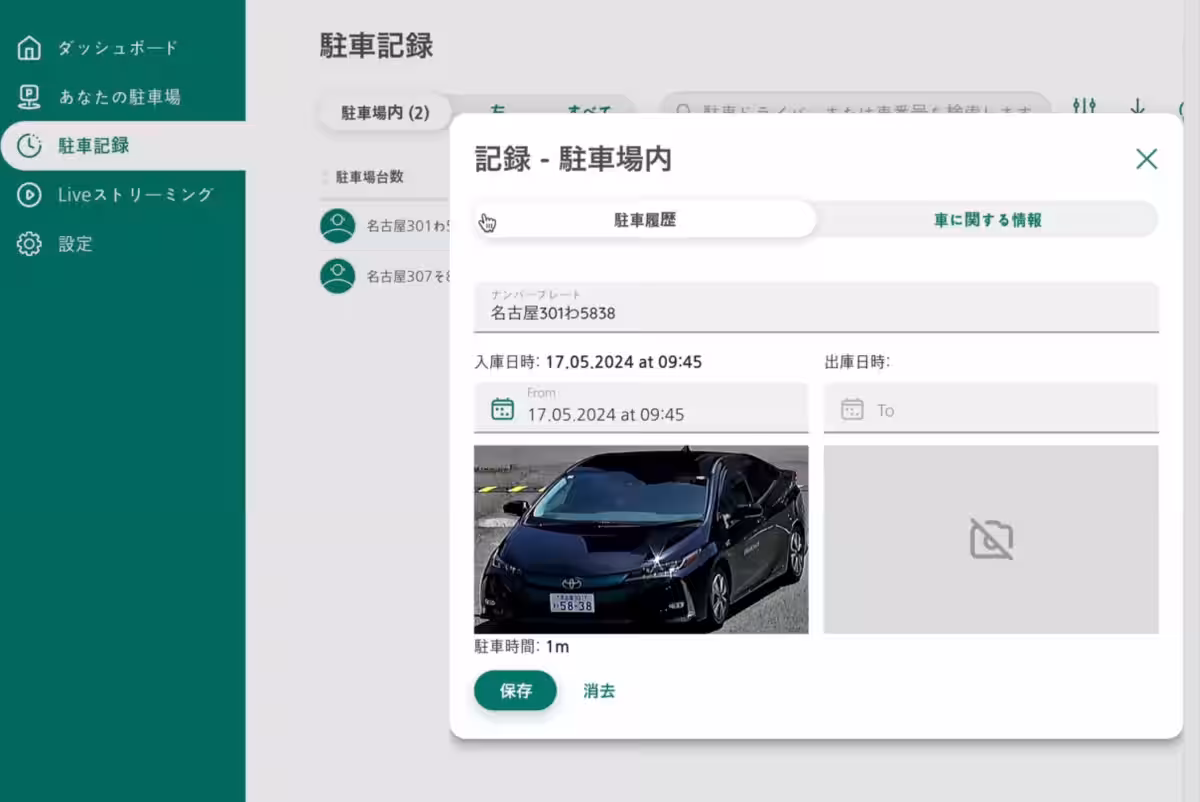Select the driver avatar next to 名古屋301わ

(340, 225)
